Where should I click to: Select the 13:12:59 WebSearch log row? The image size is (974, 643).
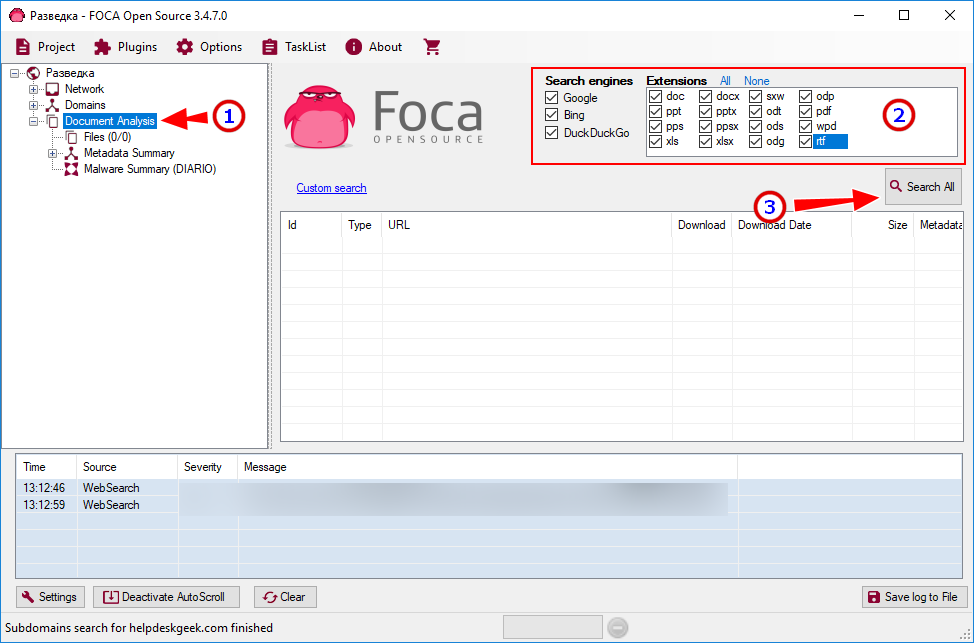point(489,505)
